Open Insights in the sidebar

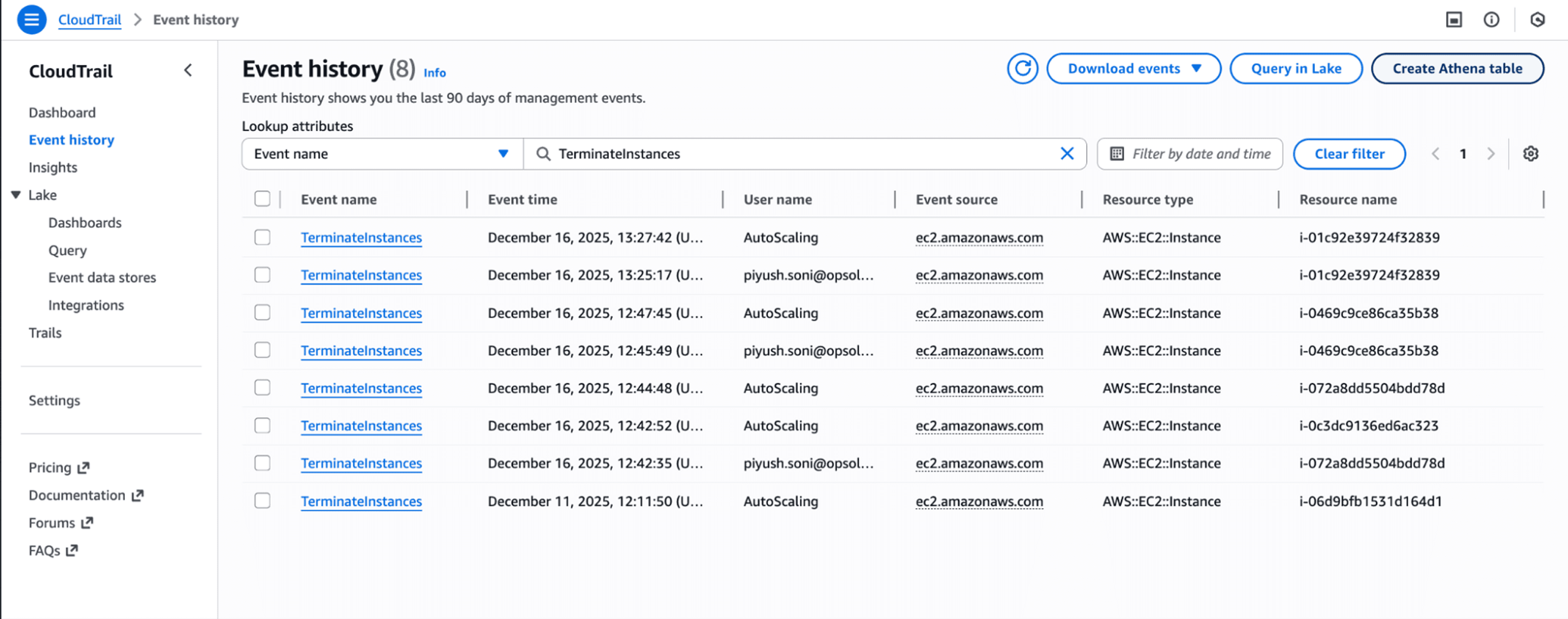pyautogui.click(x=53, y=167)
